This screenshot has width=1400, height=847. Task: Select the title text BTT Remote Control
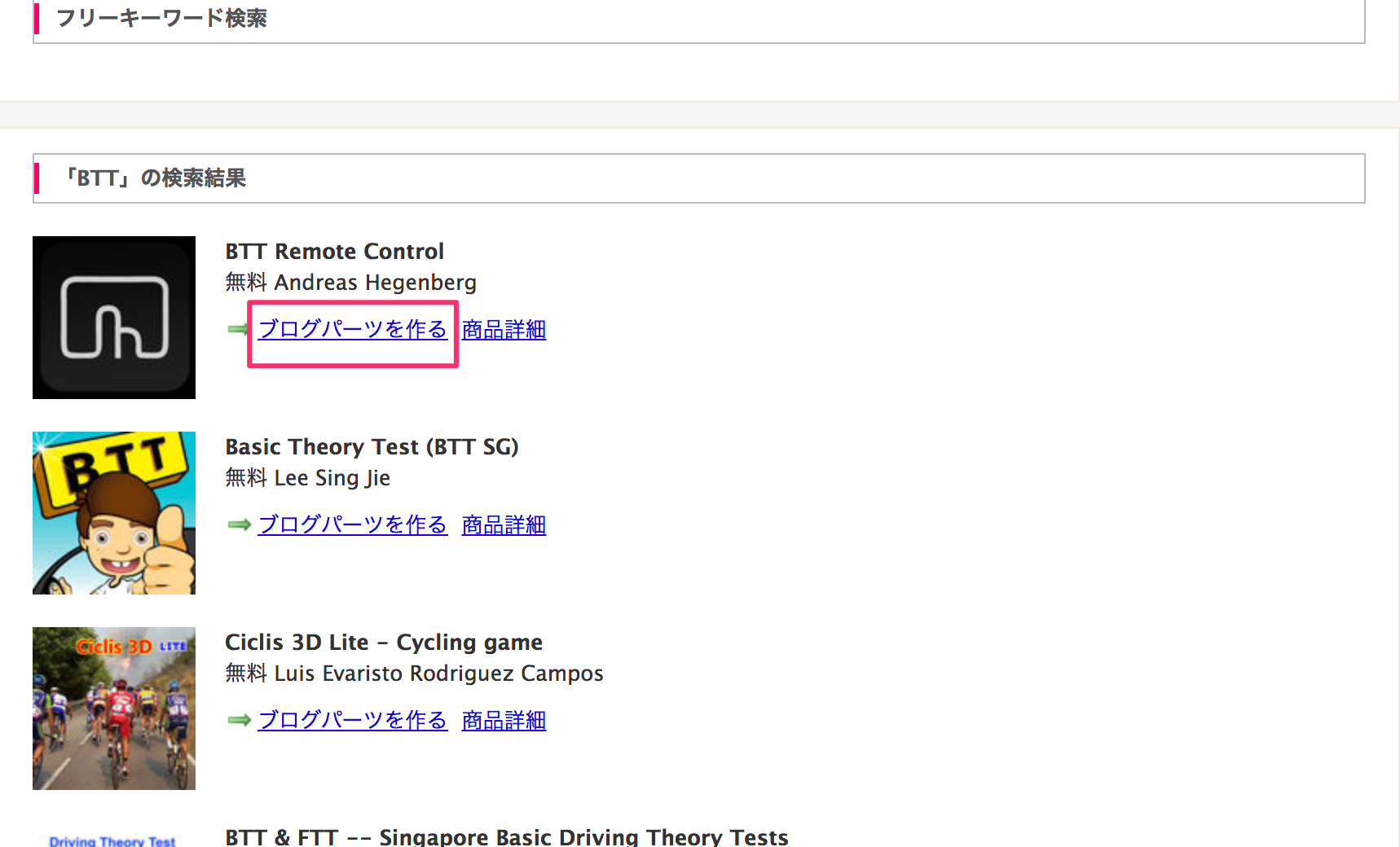[x=335, y=251]
